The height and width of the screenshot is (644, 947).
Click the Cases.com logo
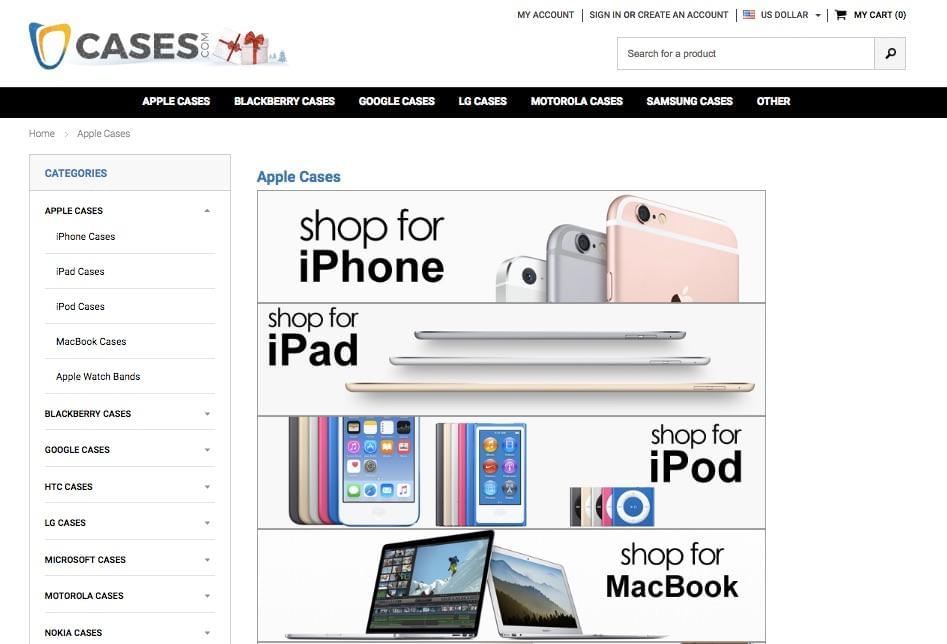(x=158, y=46)
